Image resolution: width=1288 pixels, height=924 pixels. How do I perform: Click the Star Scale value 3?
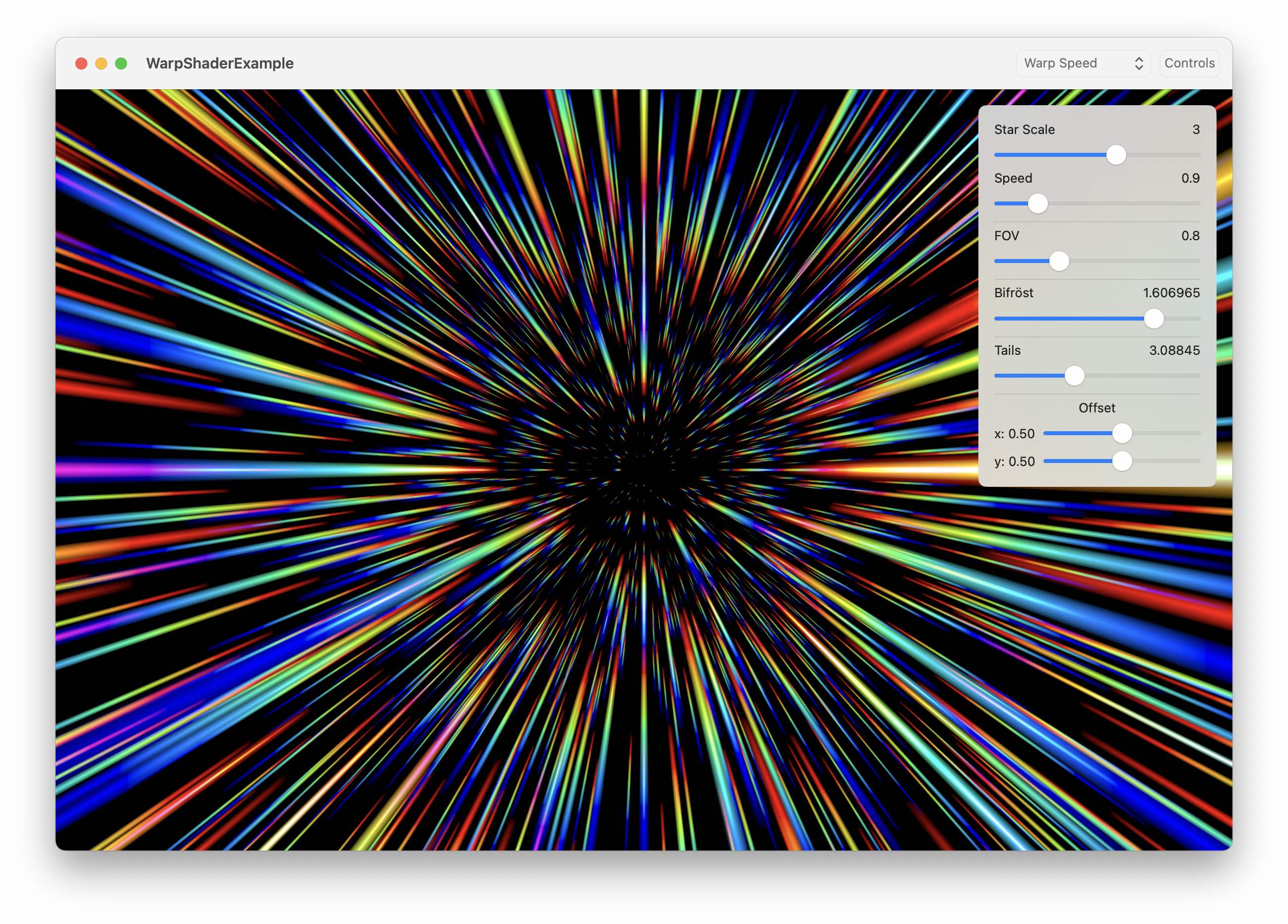[1196, 130]
